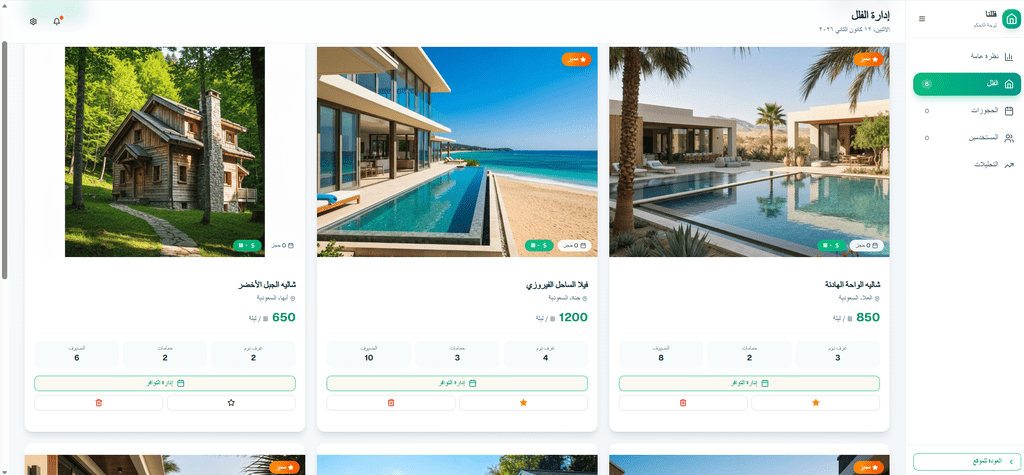Viewport: 1024px width, 475px height.
Task: Manage availability of شاليه الجبل الأخضر
Action: pos(165,384)
